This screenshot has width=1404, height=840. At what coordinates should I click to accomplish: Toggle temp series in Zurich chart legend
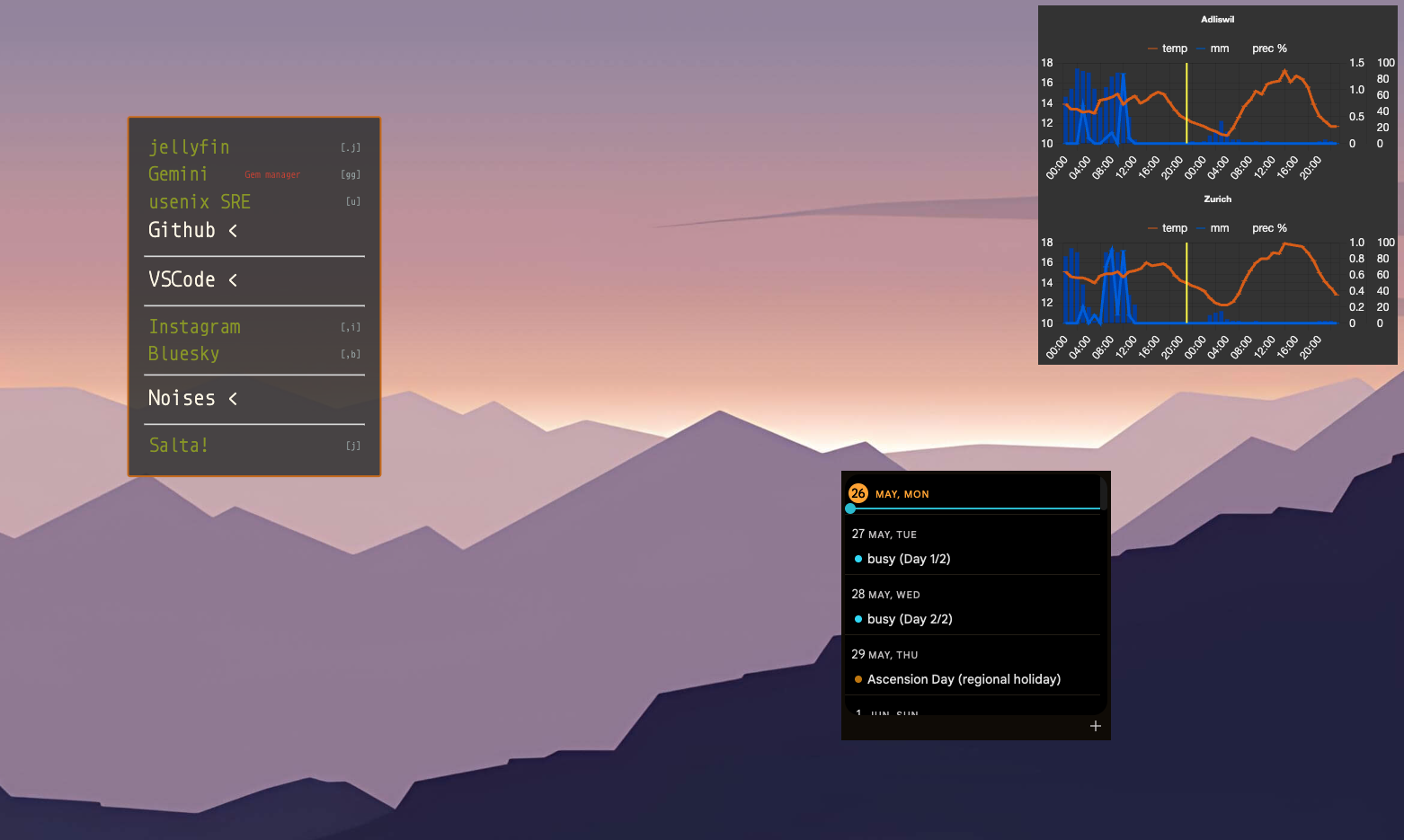[x=1168, y=228]
